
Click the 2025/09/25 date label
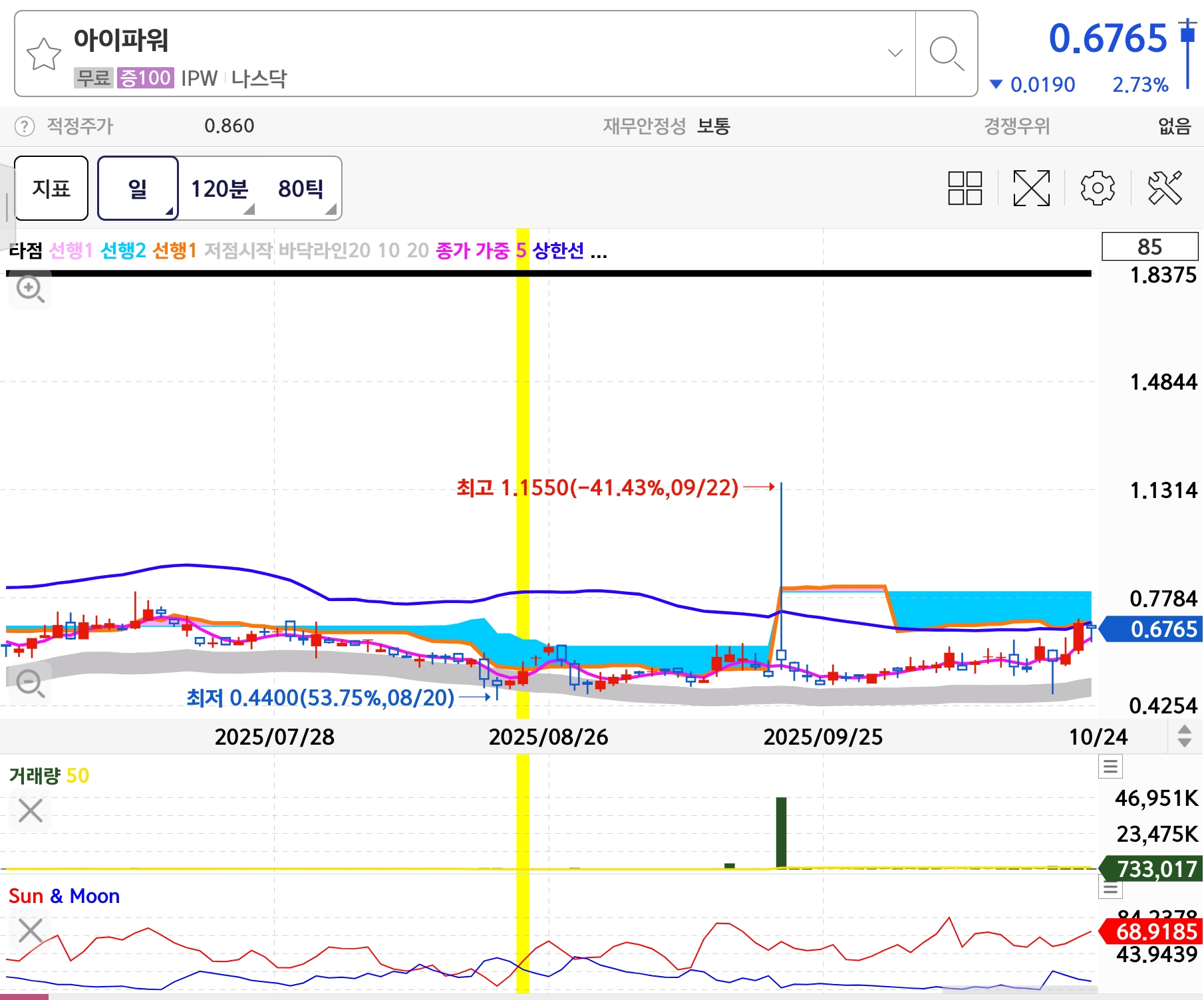(x=823, y=737)
